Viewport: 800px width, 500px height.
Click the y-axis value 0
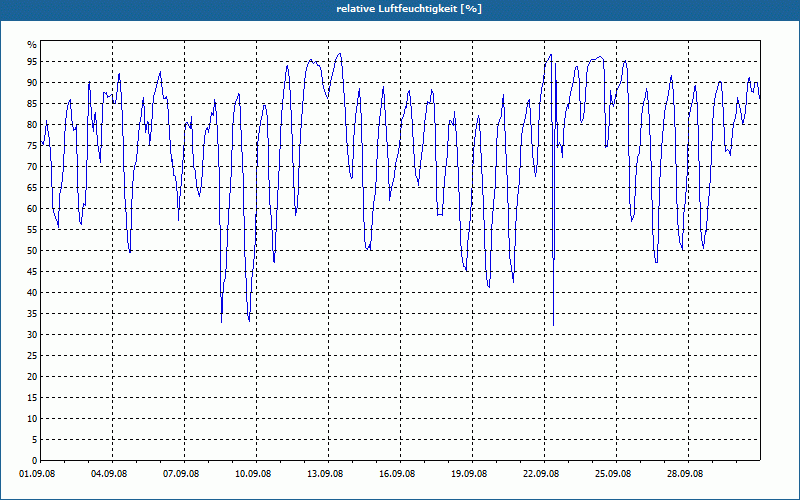35,461
